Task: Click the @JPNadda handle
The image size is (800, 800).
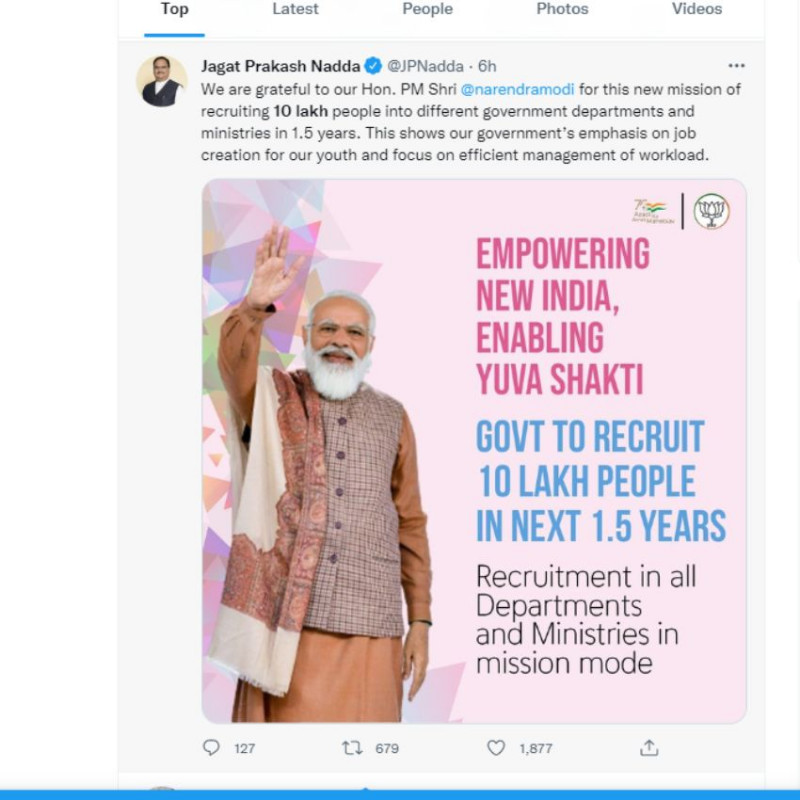Action: [x=425, y=66]
